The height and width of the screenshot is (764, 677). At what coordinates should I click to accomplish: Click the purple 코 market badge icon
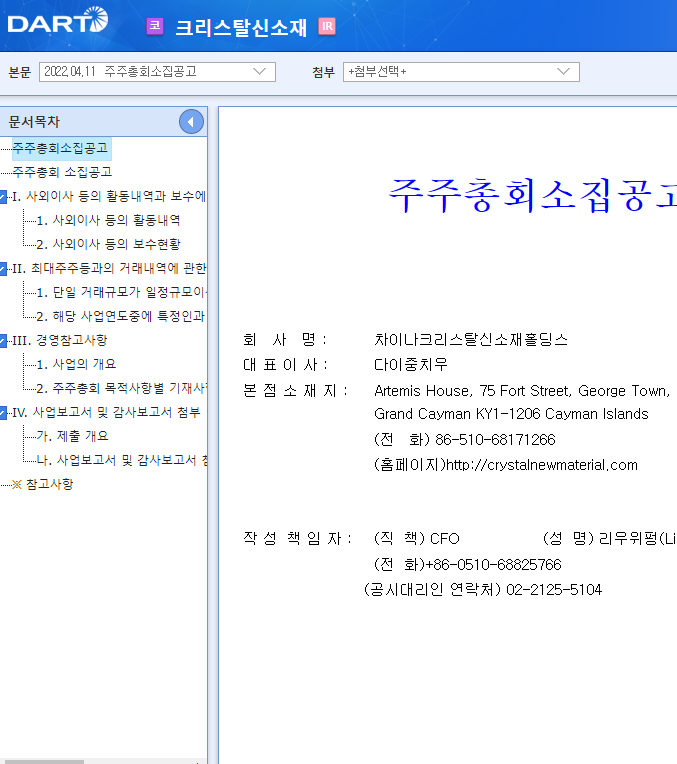tap(155, 26)
